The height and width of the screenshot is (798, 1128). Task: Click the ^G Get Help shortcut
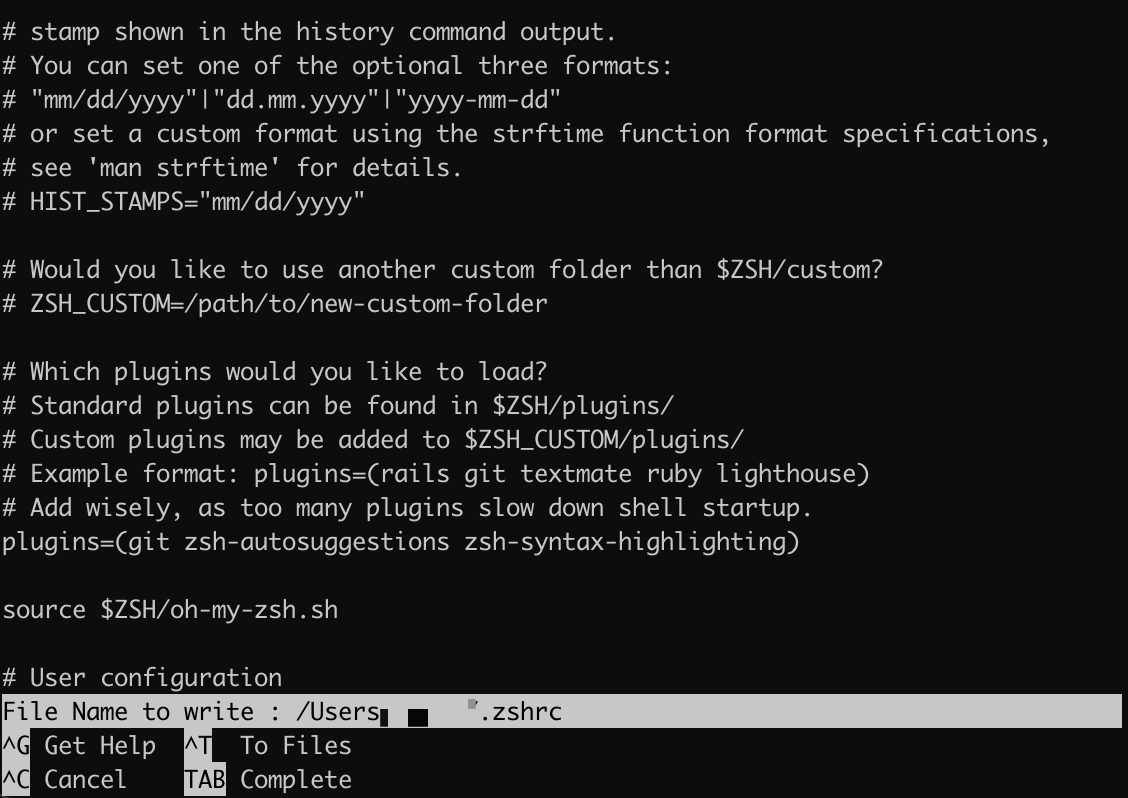click(79, 745)
